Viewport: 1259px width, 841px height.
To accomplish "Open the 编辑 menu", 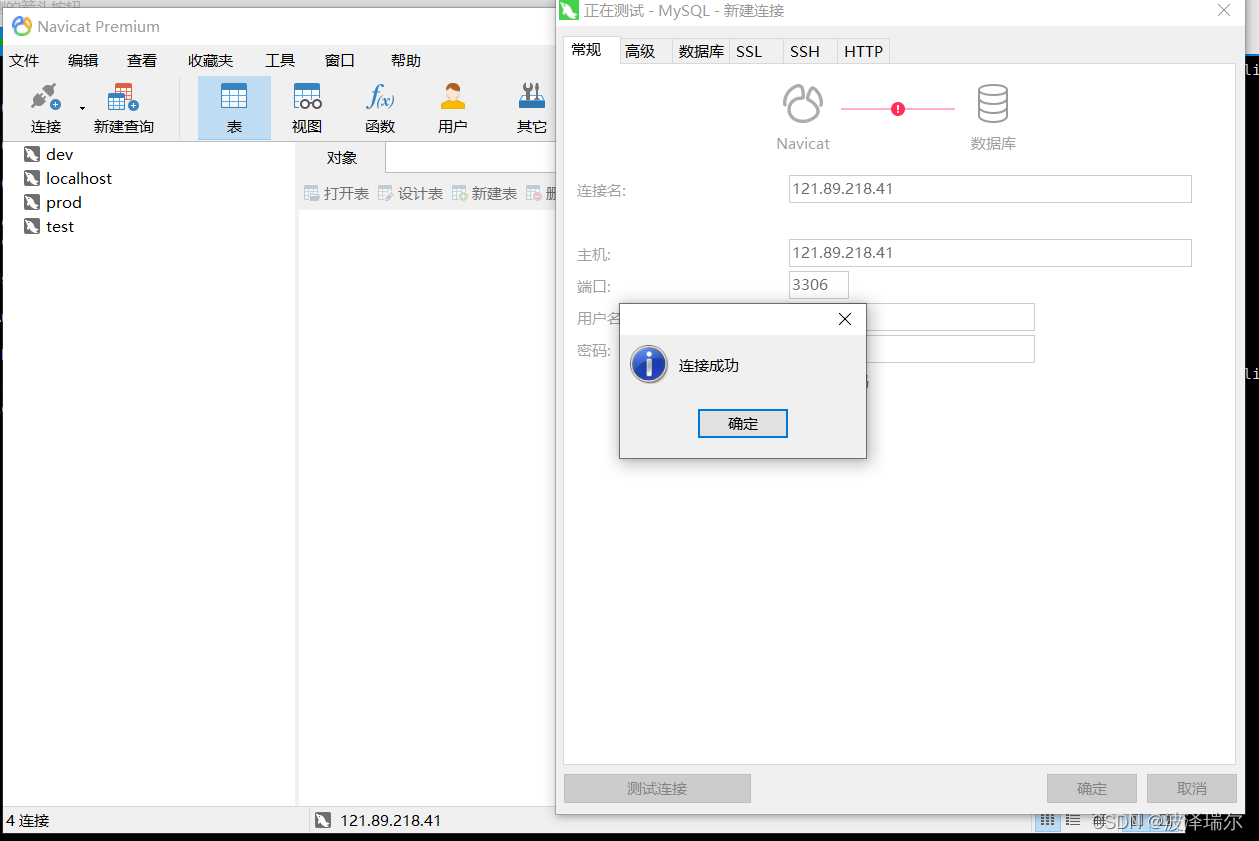I will [x=83, y=61].
